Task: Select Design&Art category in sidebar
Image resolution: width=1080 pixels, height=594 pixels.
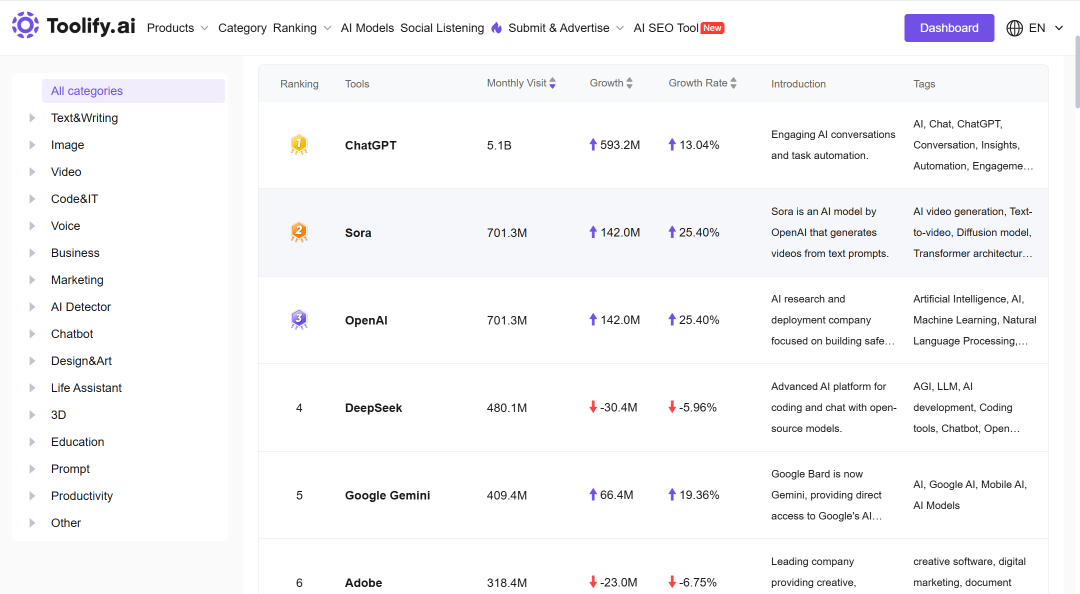Action: [81, 361]
